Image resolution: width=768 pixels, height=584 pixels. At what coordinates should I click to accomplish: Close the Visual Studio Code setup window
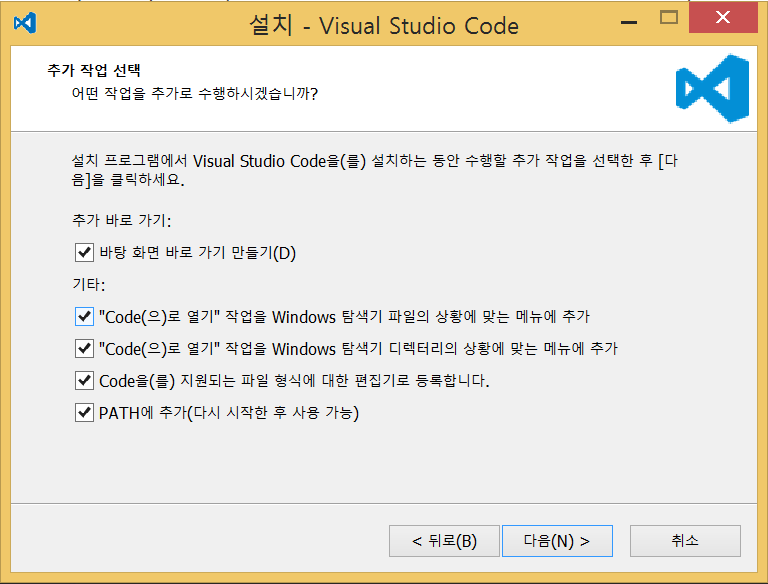[723, 18]
